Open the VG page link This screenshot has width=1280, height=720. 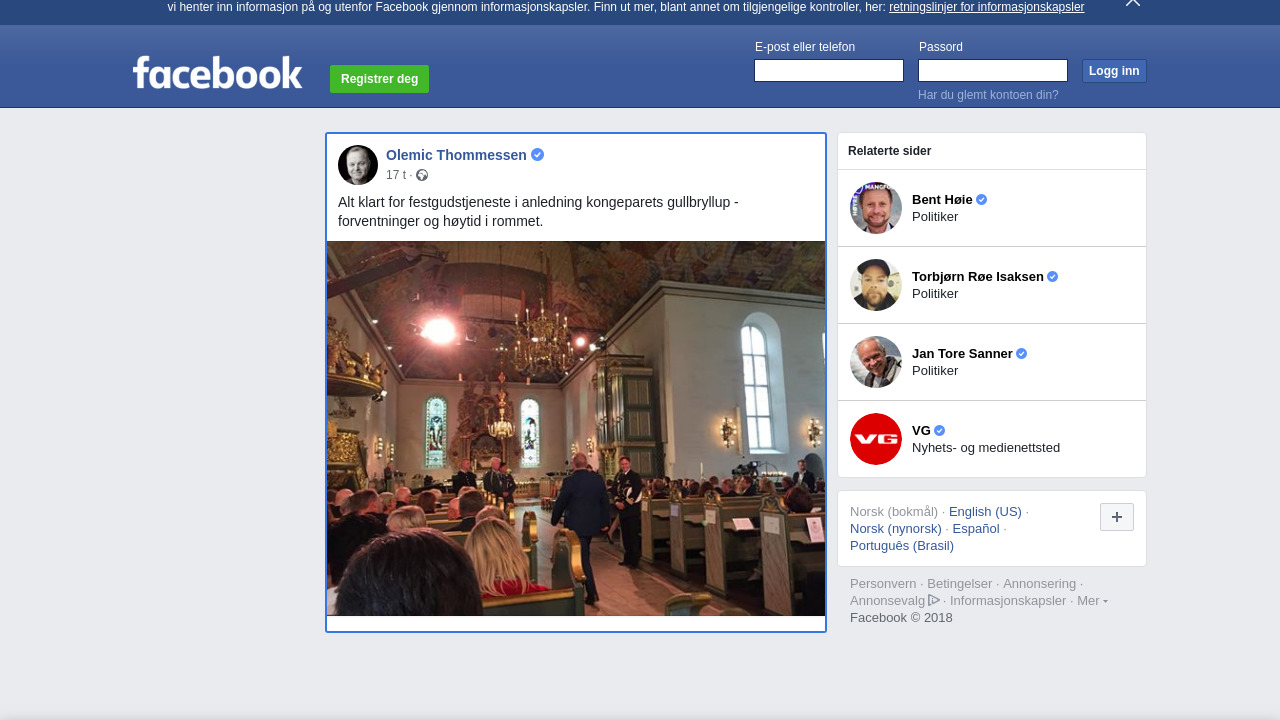(x=921, y=431)
